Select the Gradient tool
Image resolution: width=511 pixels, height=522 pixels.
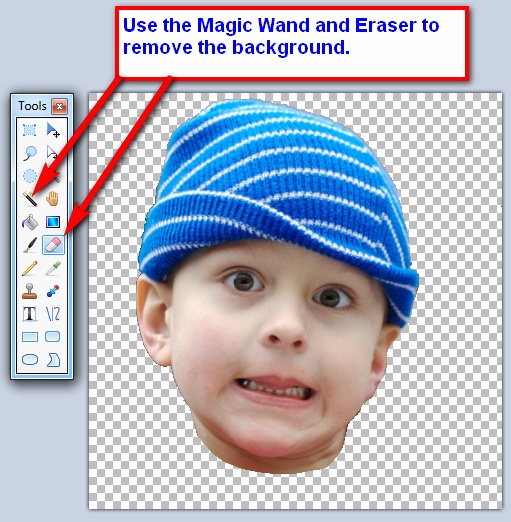click(53, 222)
